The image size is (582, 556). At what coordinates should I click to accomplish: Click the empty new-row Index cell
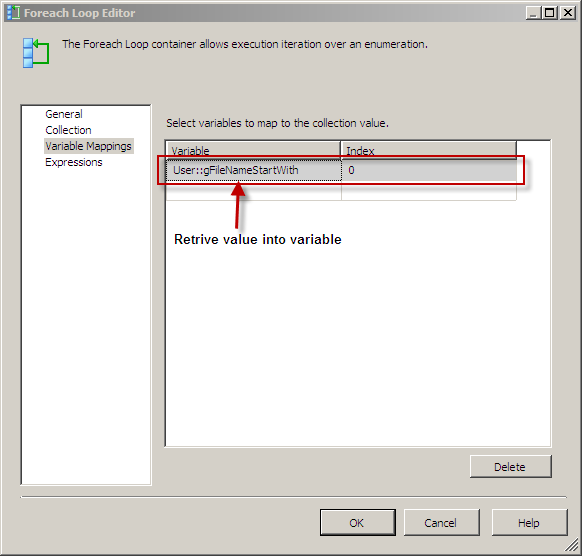pyautogui.click(x=429, y=191)
